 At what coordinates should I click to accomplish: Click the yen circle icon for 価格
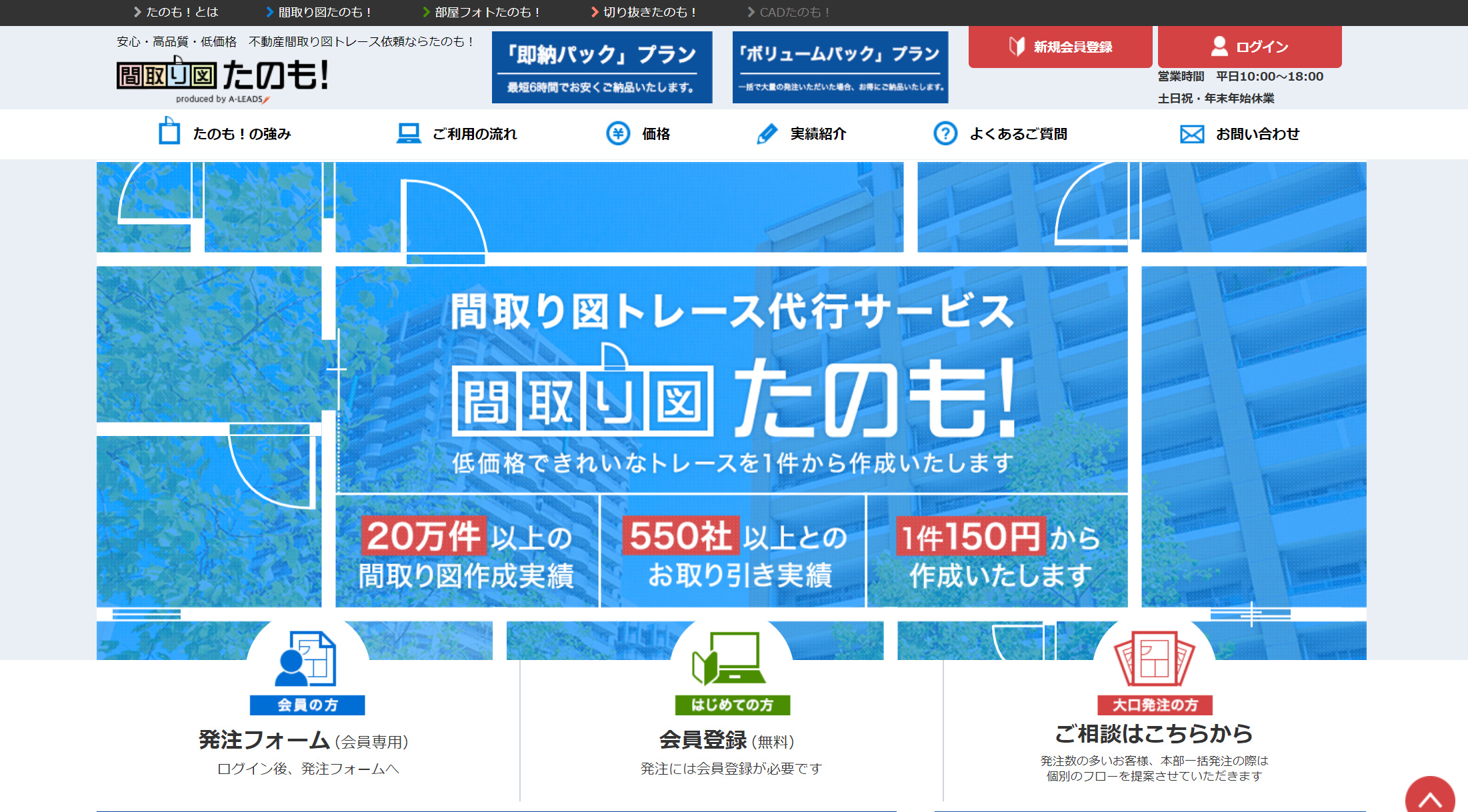[x=618, y=133]
